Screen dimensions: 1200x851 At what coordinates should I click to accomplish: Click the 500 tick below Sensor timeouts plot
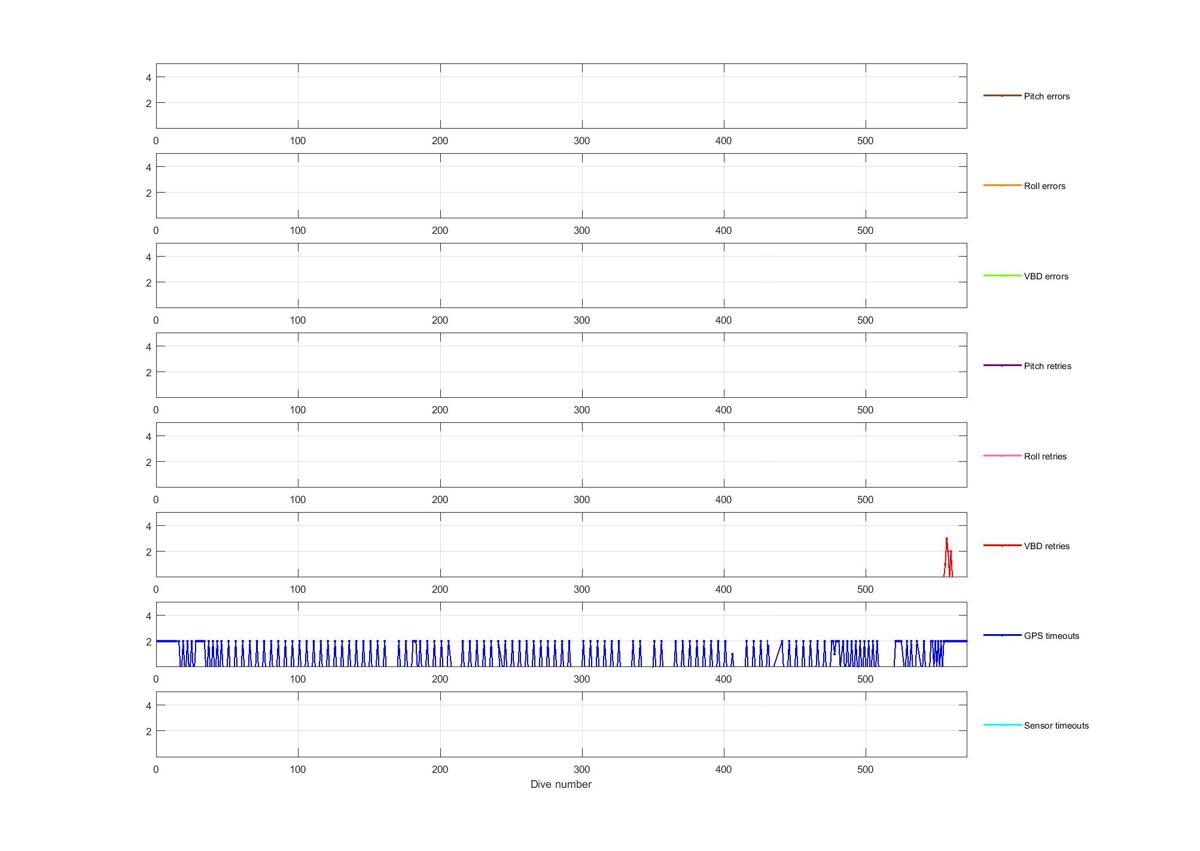tap(866, 770)
